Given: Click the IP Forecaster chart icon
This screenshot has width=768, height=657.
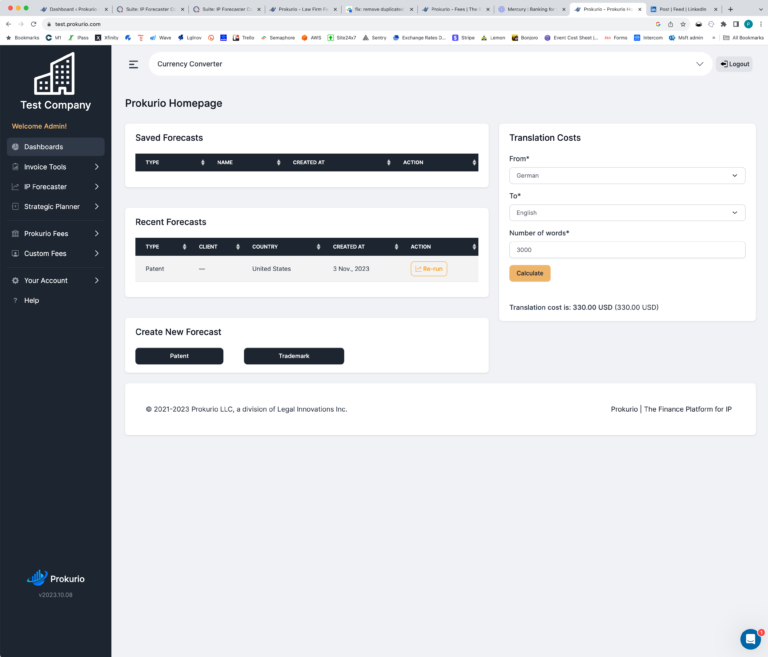Looking at the screenshot, I should 15,187.
